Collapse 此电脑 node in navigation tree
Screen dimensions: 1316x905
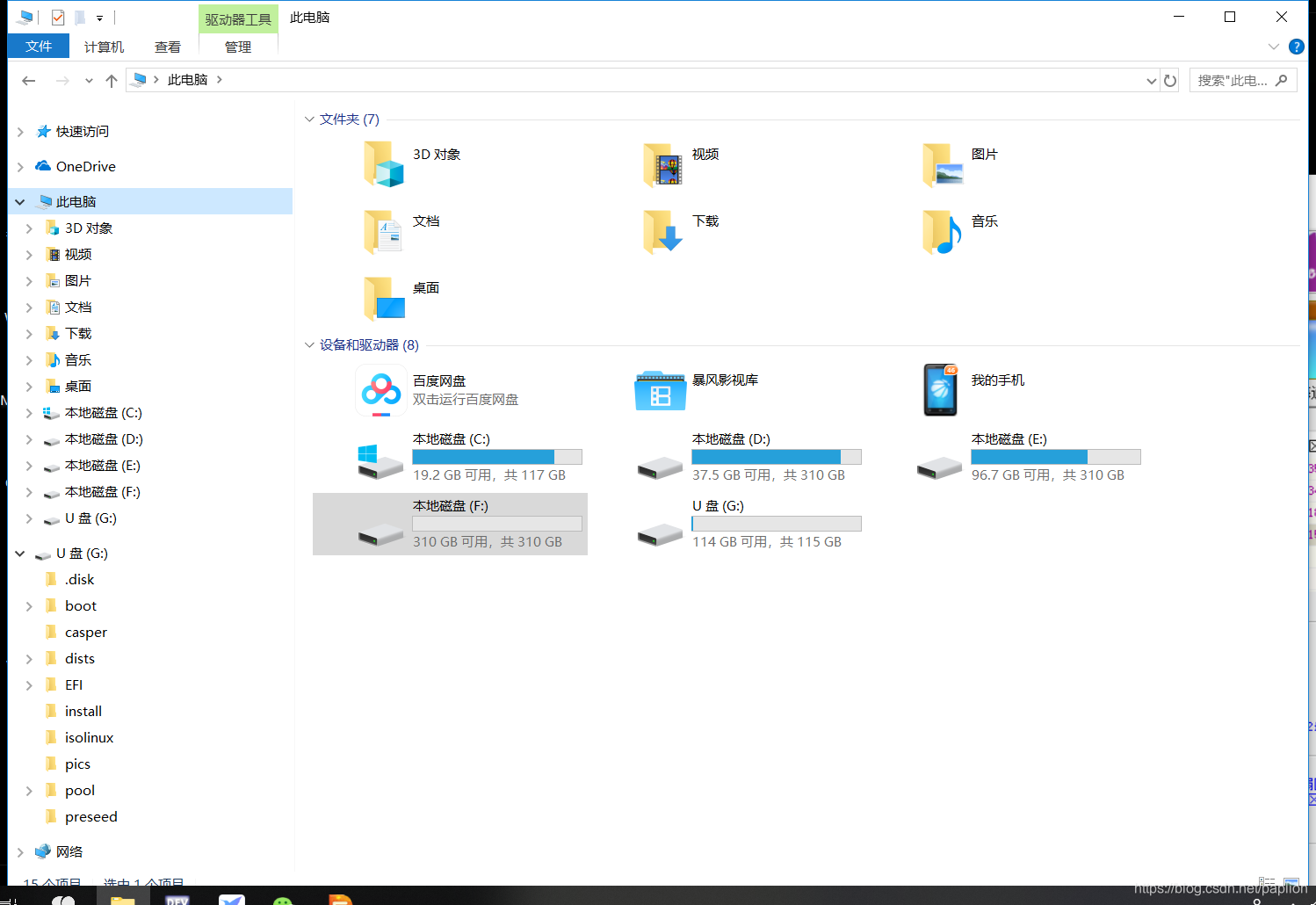click(20, 202)
